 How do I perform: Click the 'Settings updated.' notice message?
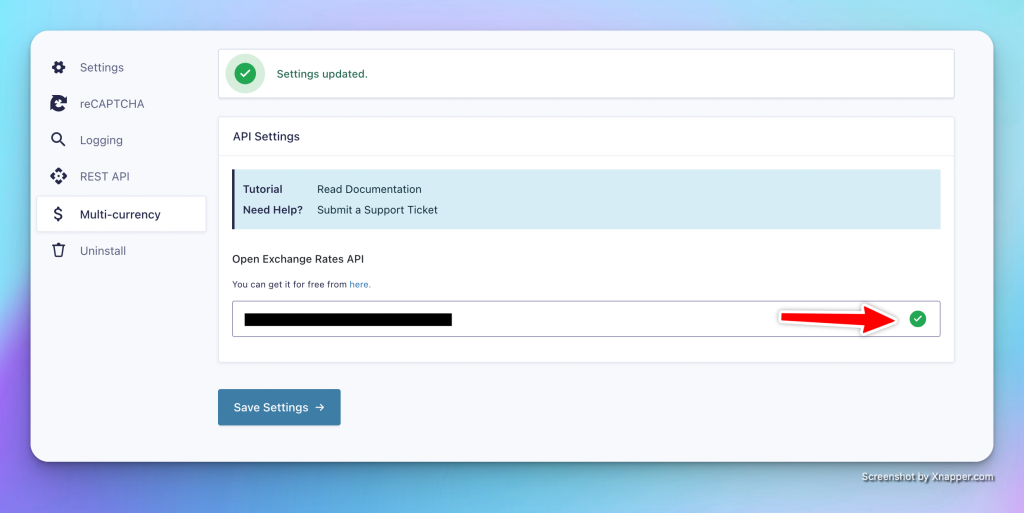(322, 74)
